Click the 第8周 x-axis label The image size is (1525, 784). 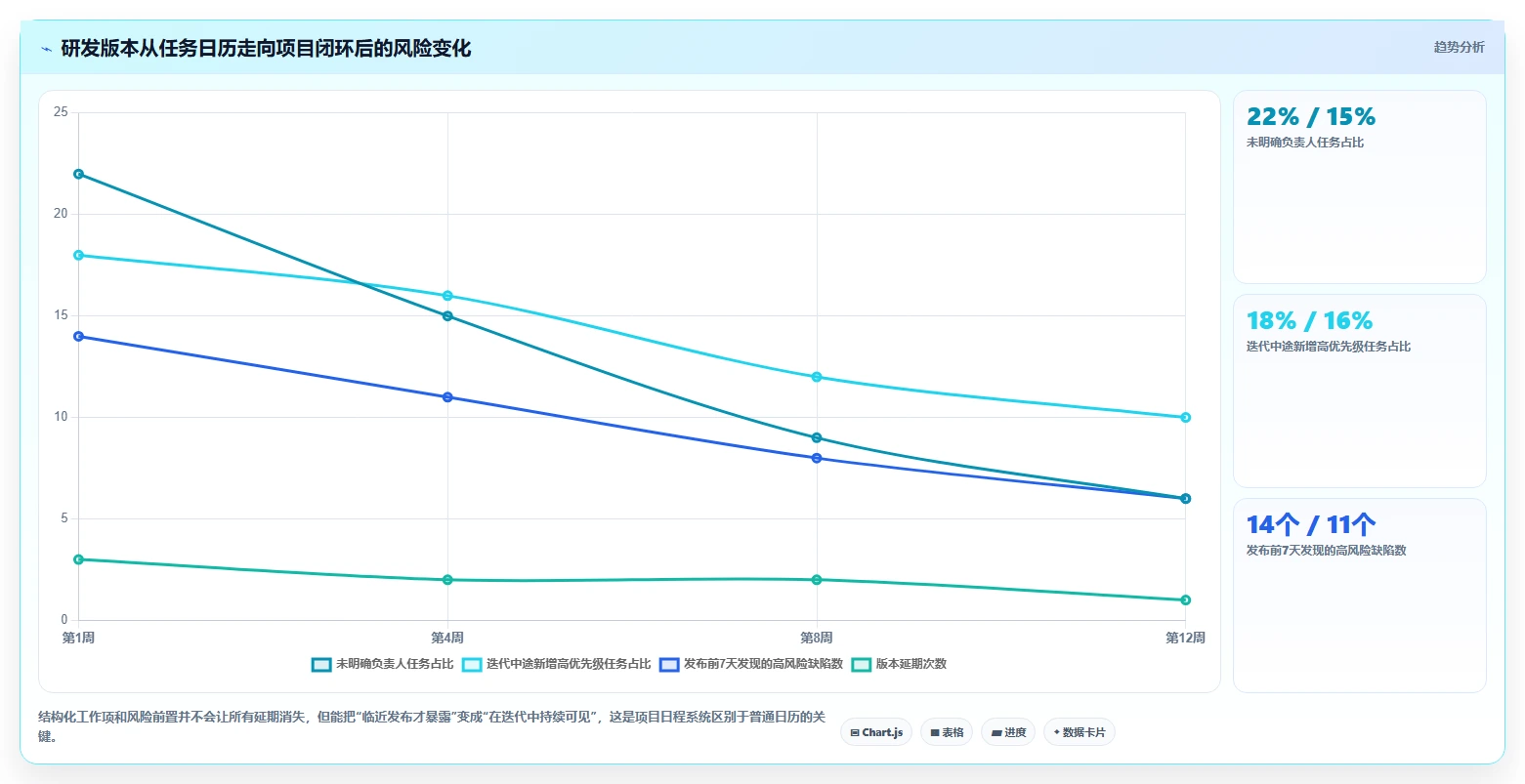pyautogui.click(x=817, y=639)
